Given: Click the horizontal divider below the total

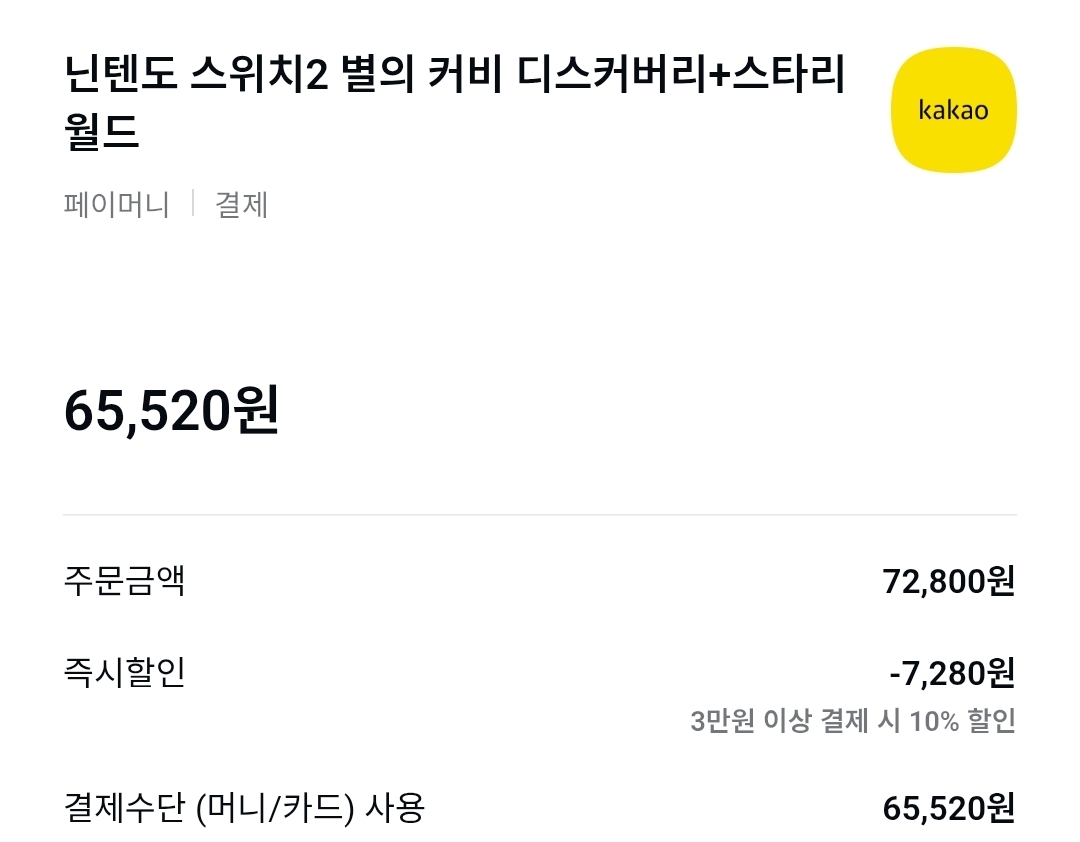Looking at the screenshot, I should 540,515.
